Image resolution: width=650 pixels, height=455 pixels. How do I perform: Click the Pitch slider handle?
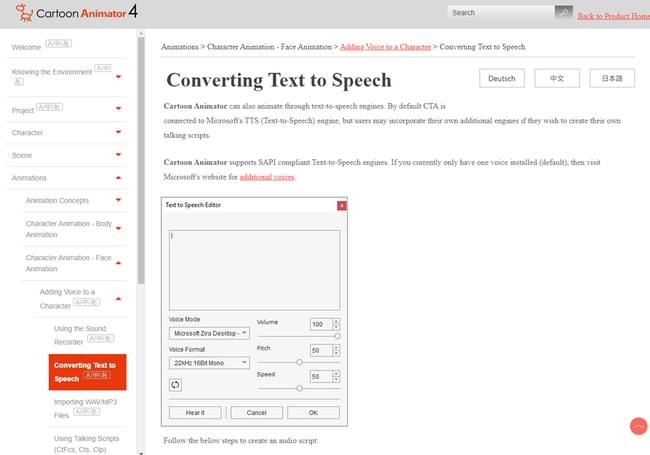point(299,362)
